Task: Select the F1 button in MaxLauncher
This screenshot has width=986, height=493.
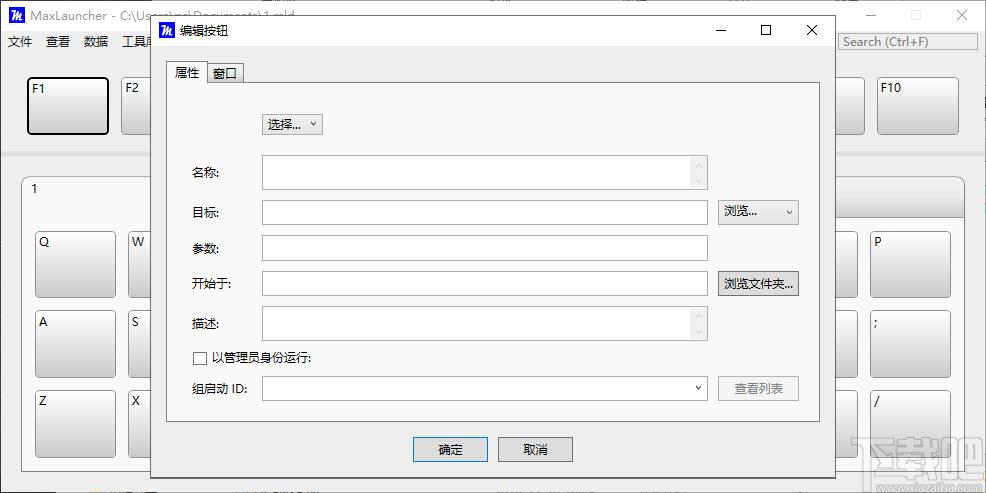Action: (x=68, y=106)
